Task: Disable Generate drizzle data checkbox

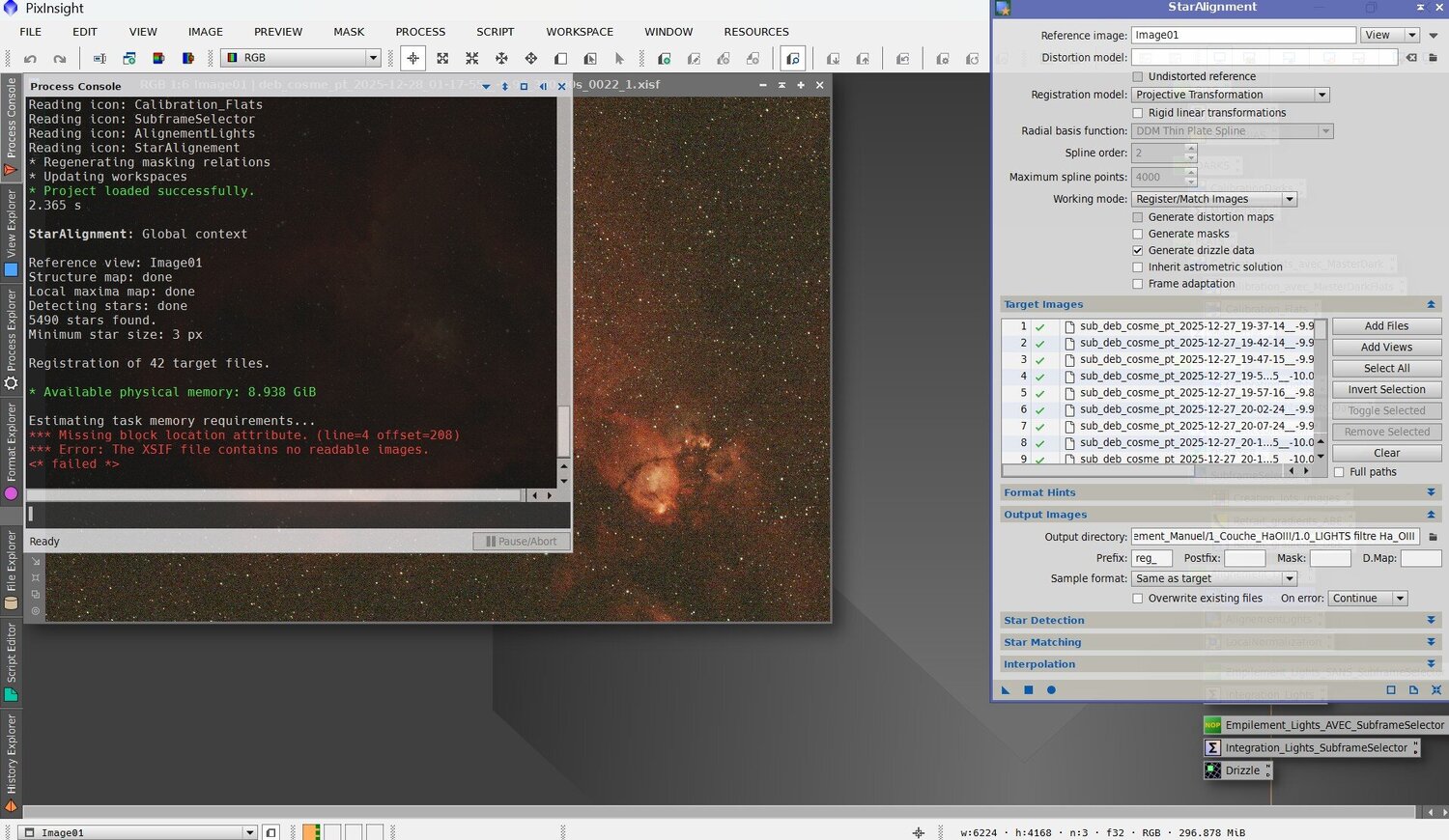Action: (1138, 250)
